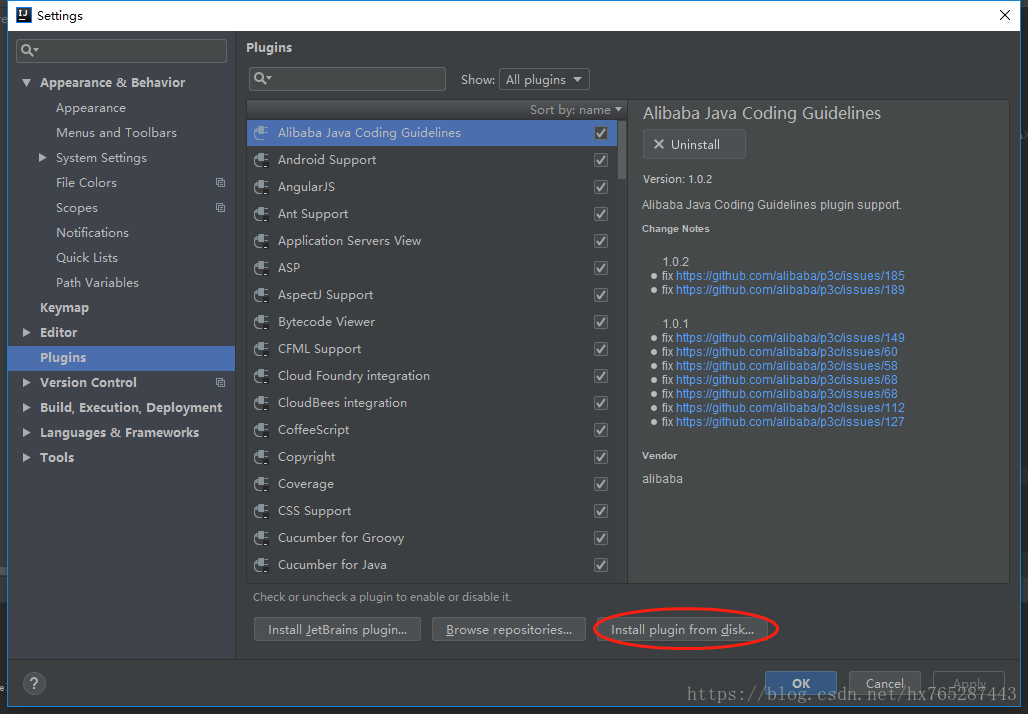Expand the Tools section

pos(26,457)
